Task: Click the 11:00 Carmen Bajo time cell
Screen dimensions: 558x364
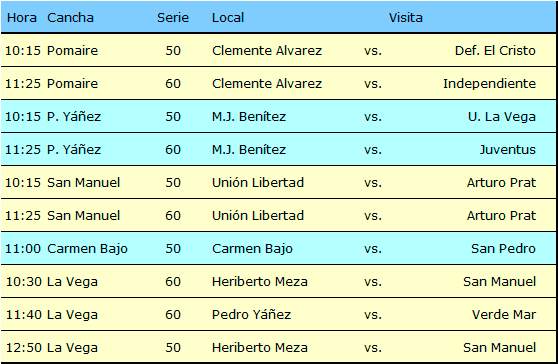Action: pyautogui.click(x=23, y=249)
